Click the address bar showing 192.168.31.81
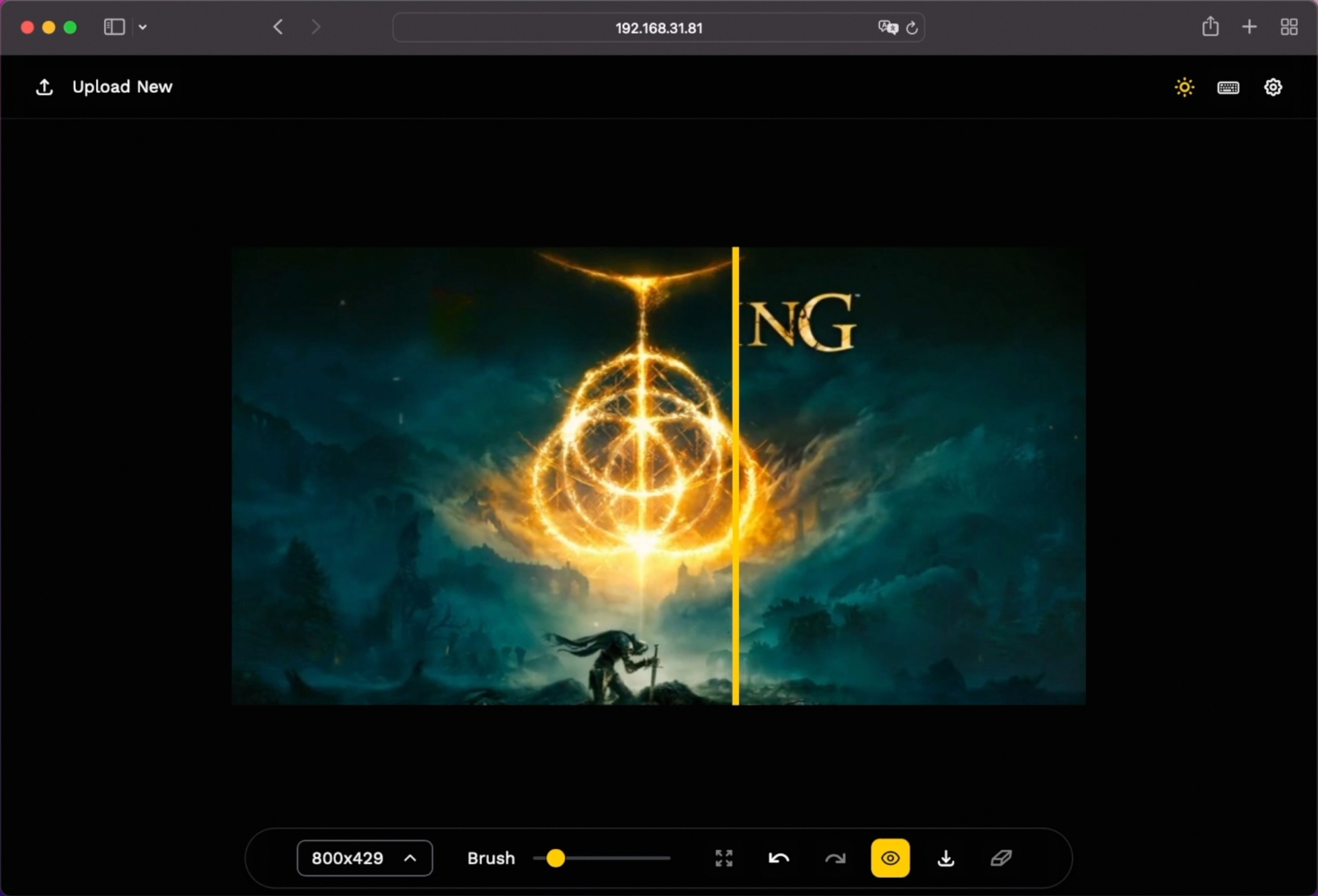Viewport: 1318px width, 896px height. tap(658, 28)
